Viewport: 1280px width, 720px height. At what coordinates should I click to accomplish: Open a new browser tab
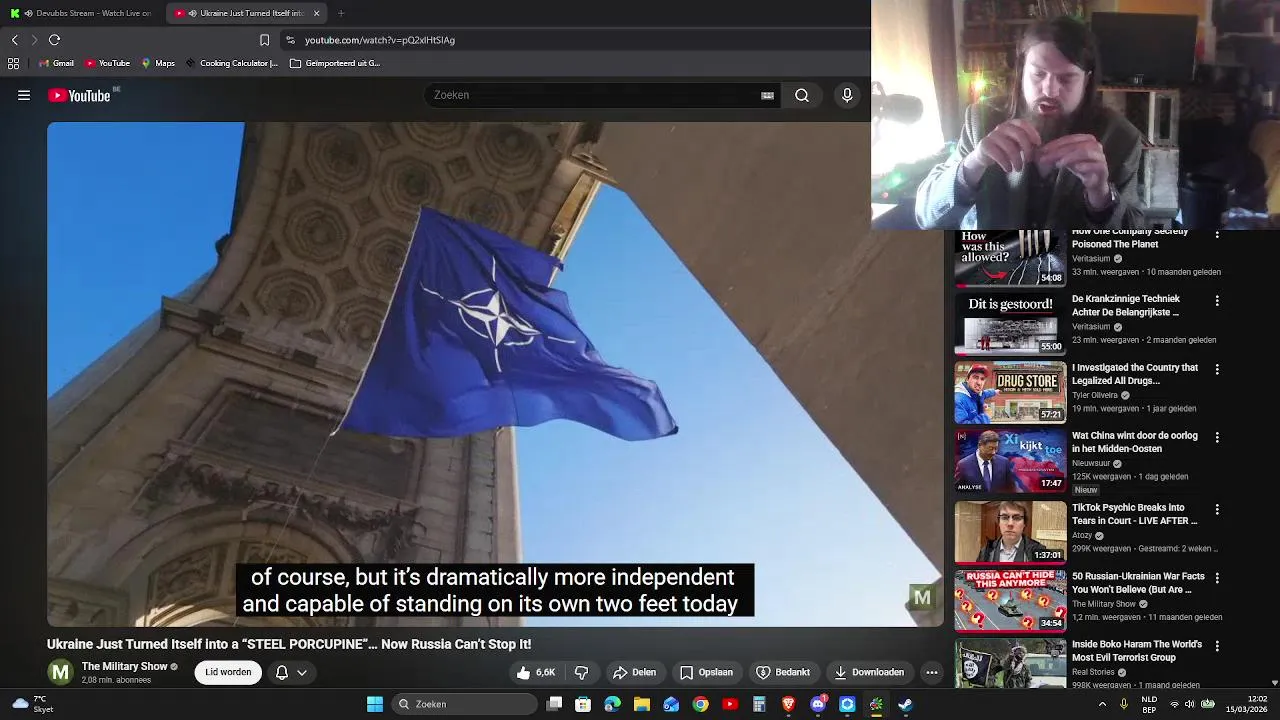coord(341,13)
